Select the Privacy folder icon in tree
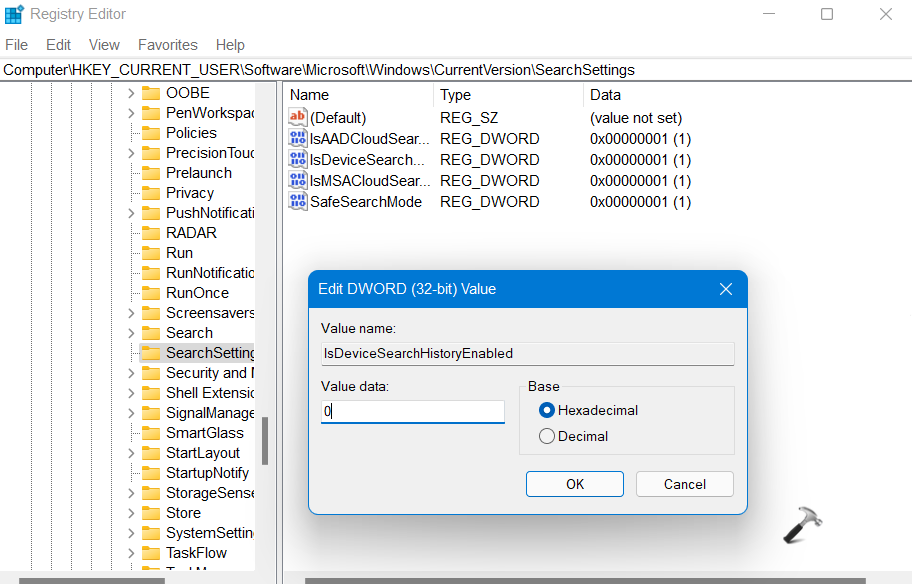This screenshot has width=912, height=584. point(151,193)
